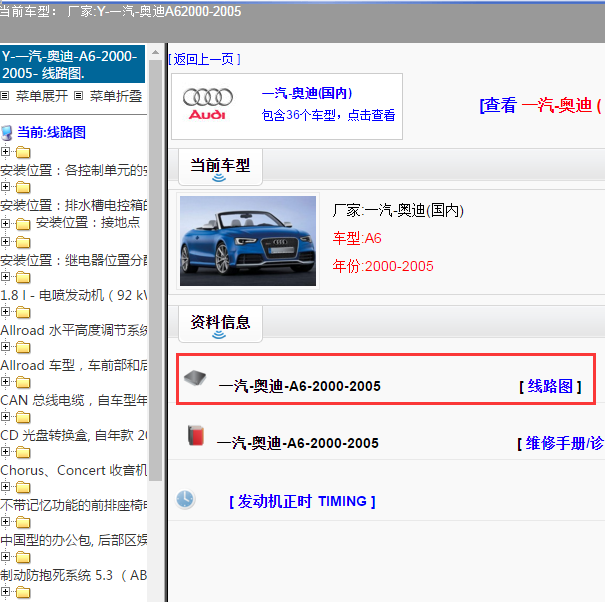The height and width of the screenshot is (602, 605).
Task: Click the engine timing clock icon
Action: pos(185,499)
